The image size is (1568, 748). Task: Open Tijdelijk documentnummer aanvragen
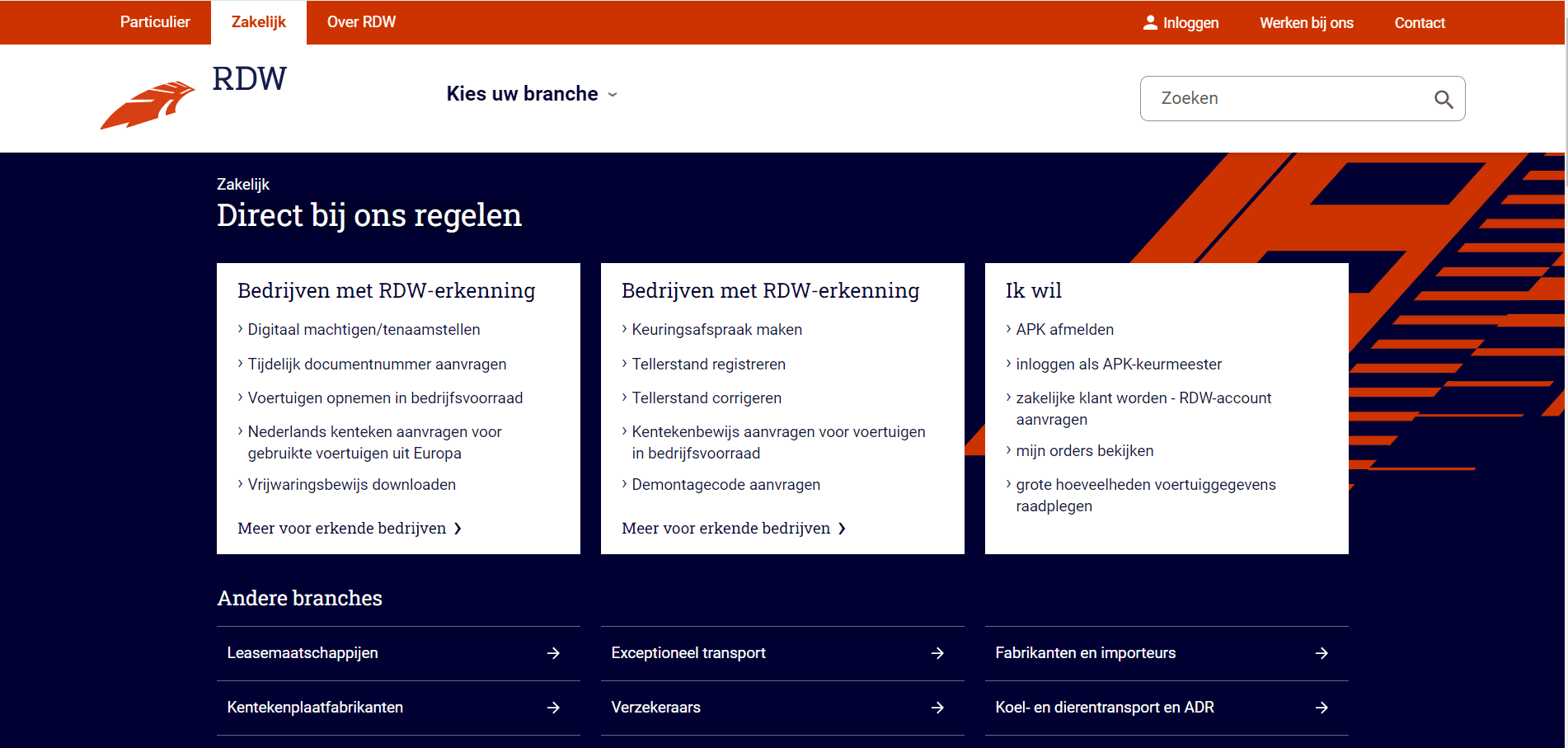(377, 365)
